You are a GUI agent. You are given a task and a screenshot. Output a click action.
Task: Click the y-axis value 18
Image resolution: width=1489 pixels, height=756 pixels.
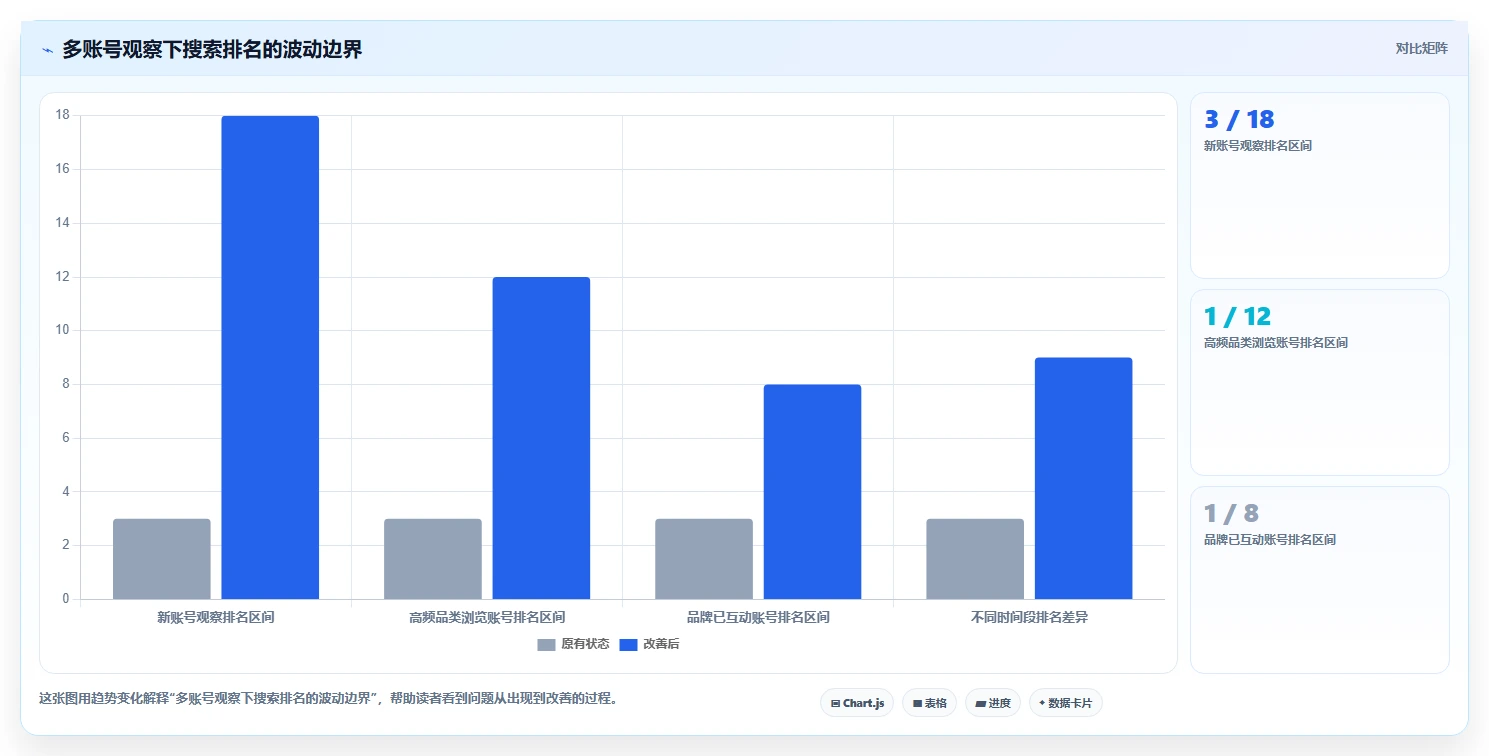[x=63, y=115]
